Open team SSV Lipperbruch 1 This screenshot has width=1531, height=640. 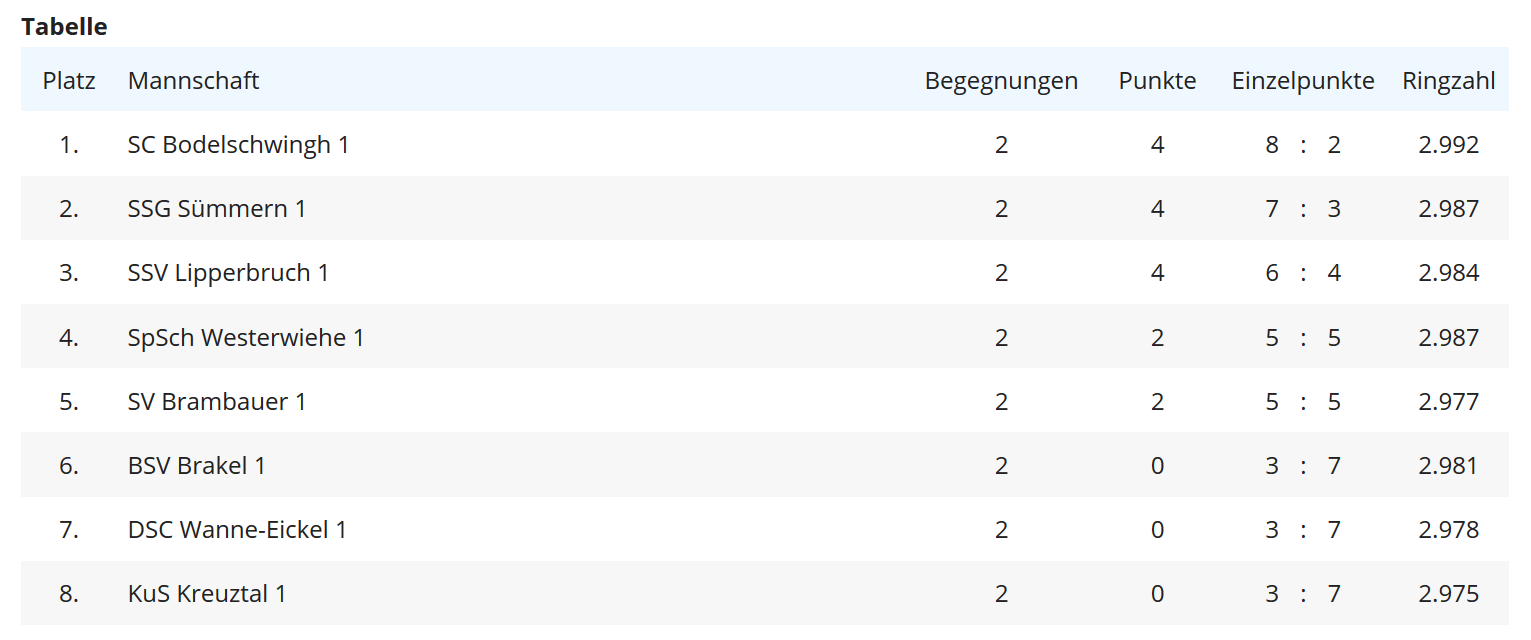228,273
